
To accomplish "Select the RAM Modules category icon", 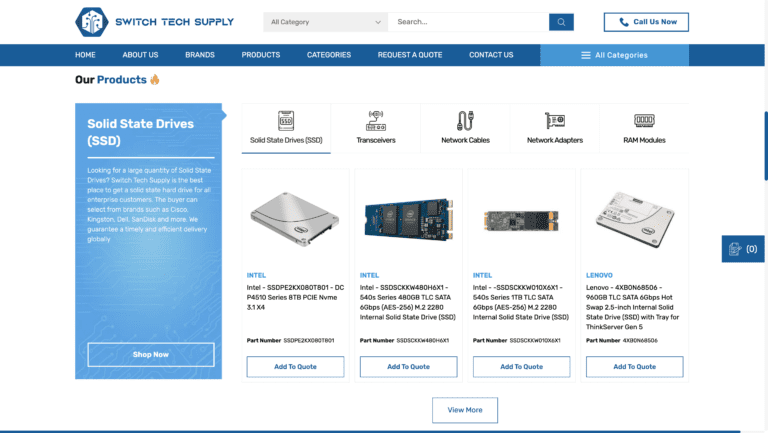I will (x=644, y=121).
